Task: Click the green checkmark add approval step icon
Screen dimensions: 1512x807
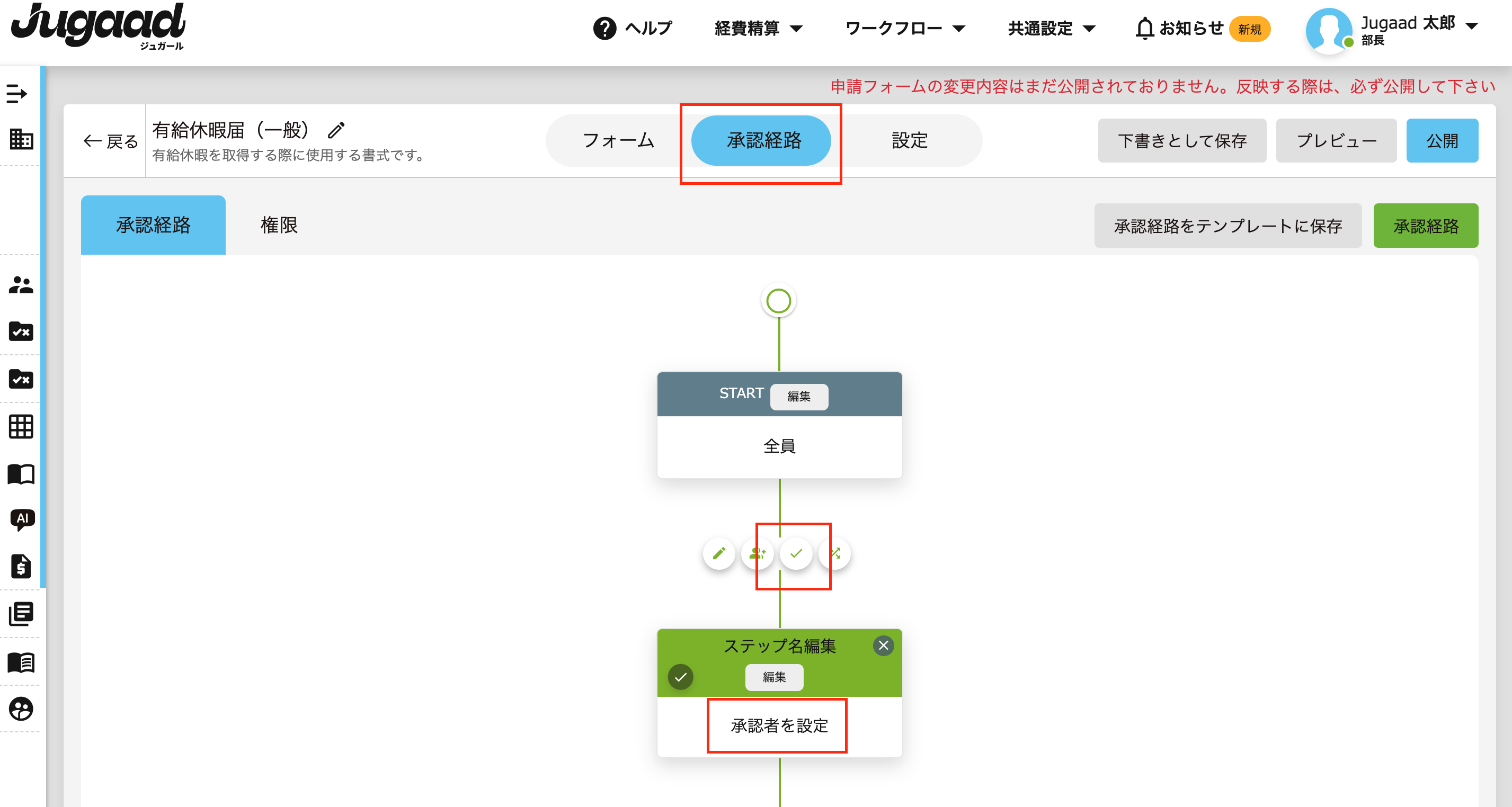Action: tap(796, 553)
